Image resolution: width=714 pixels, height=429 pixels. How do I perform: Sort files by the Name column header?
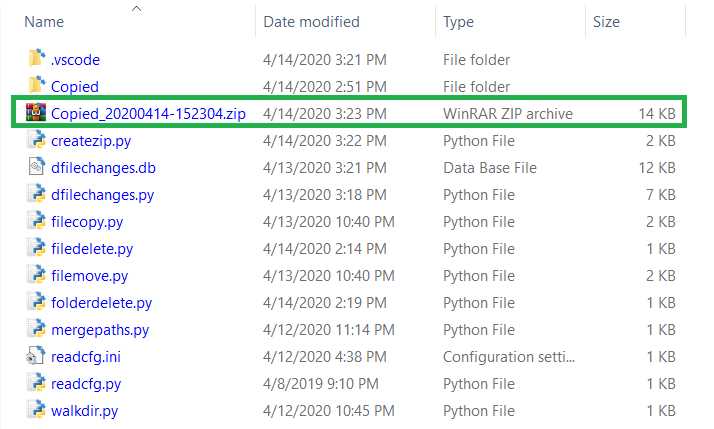[x=44, y=22]
